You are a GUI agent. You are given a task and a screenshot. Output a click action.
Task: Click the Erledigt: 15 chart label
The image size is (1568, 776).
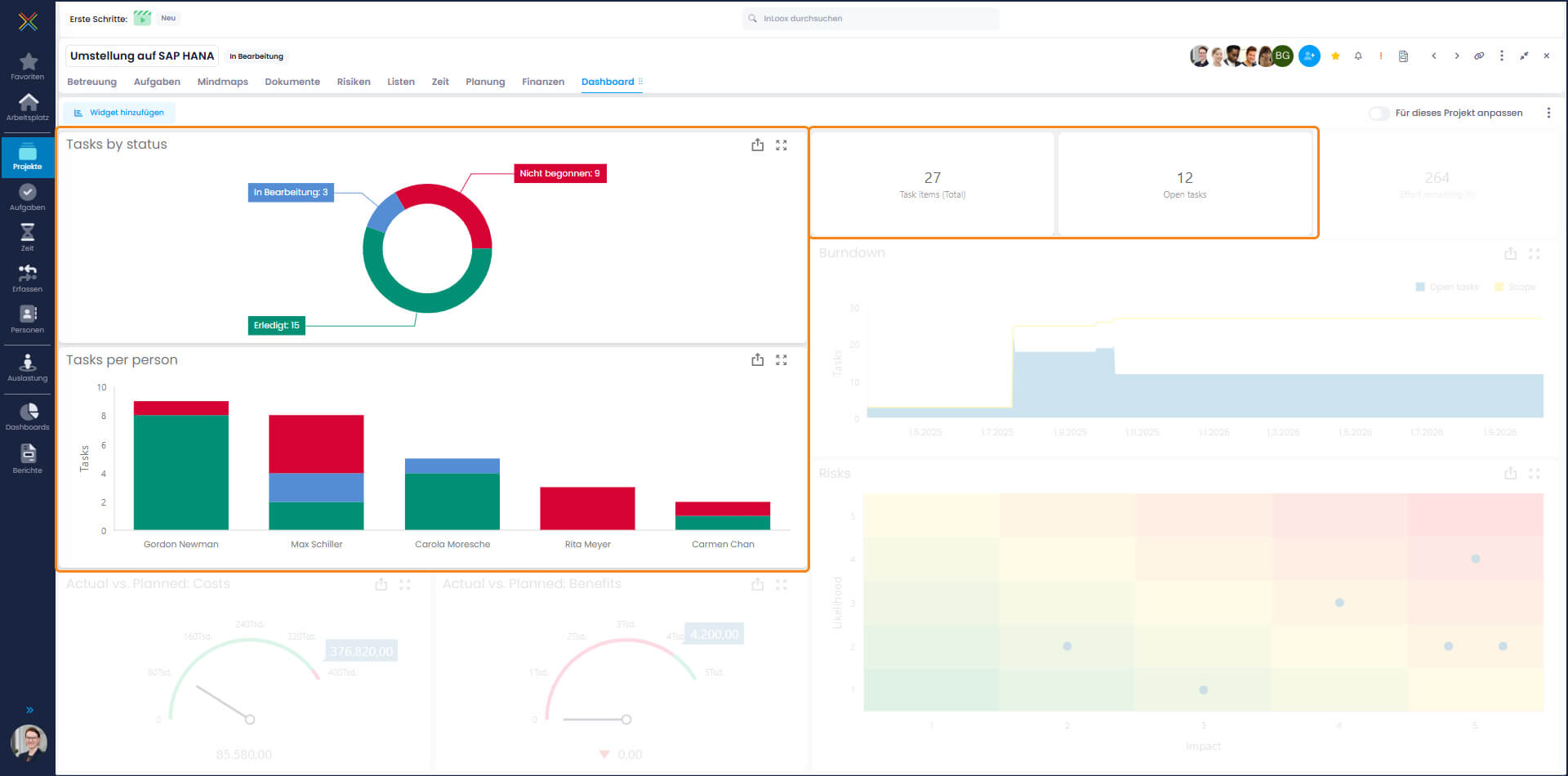(276, 325)
